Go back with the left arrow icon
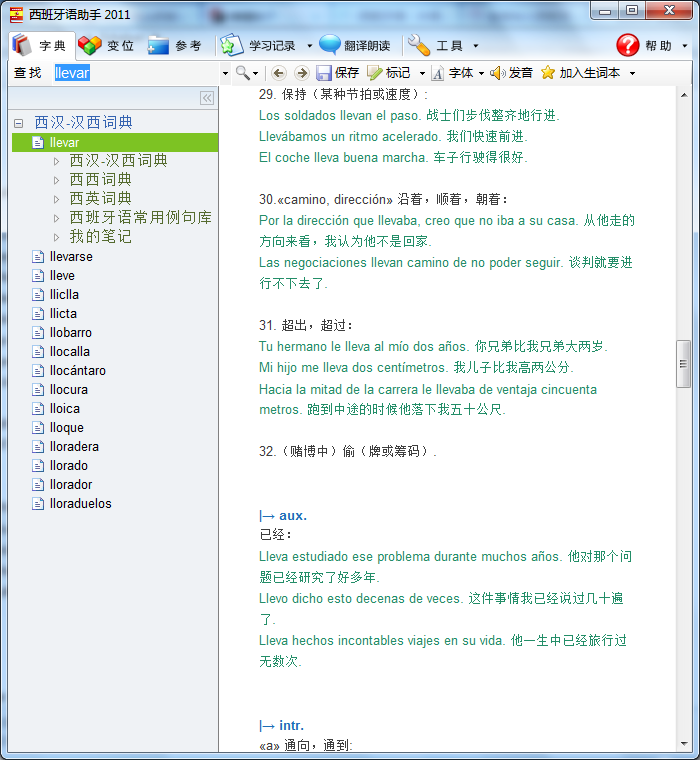Viewport: 700px width, 760px height. 278,73
